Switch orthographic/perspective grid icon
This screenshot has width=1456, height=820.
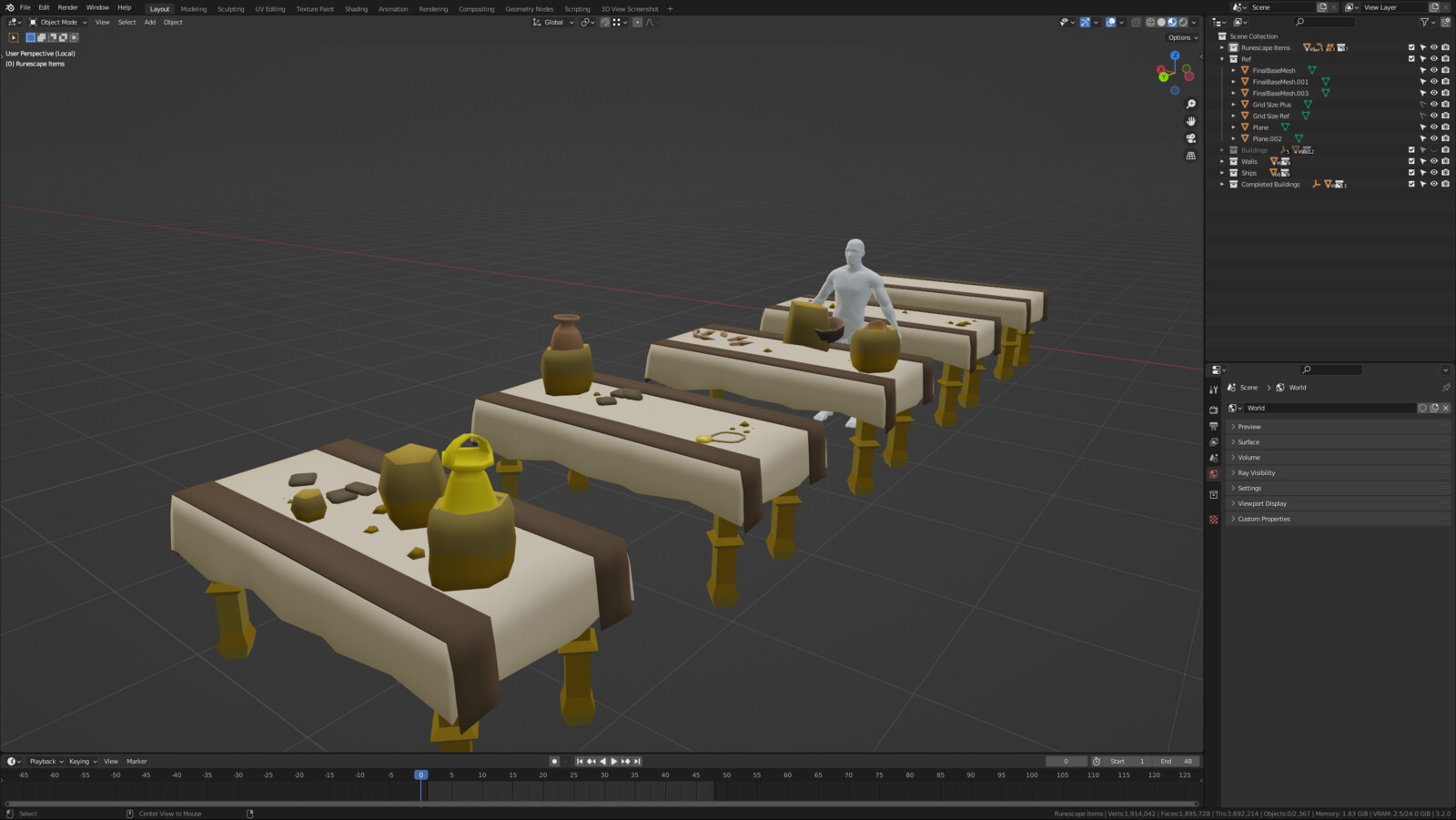pos(1190,156)
